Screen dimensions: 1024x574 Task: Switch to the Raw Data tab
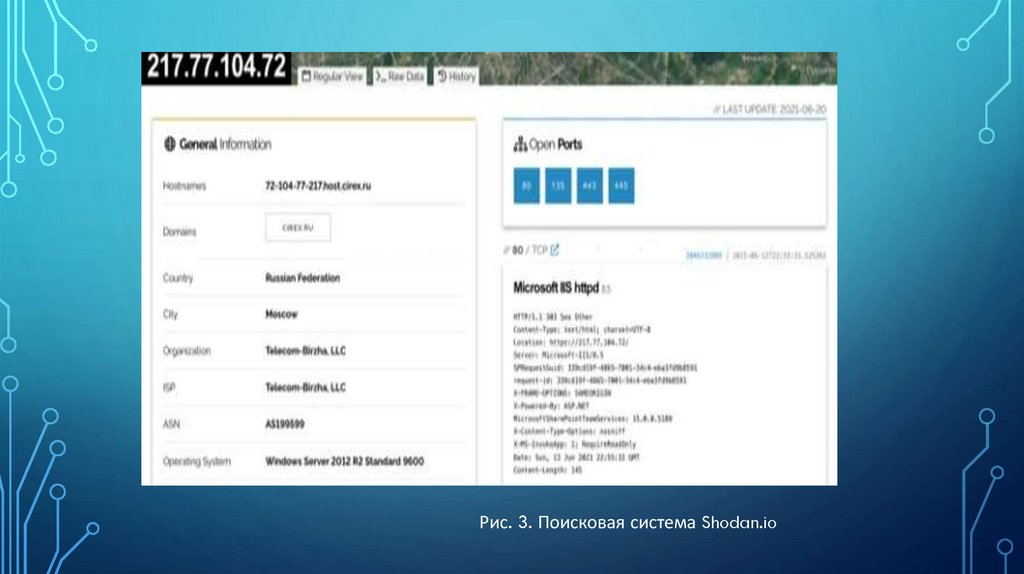click(400, 76)
